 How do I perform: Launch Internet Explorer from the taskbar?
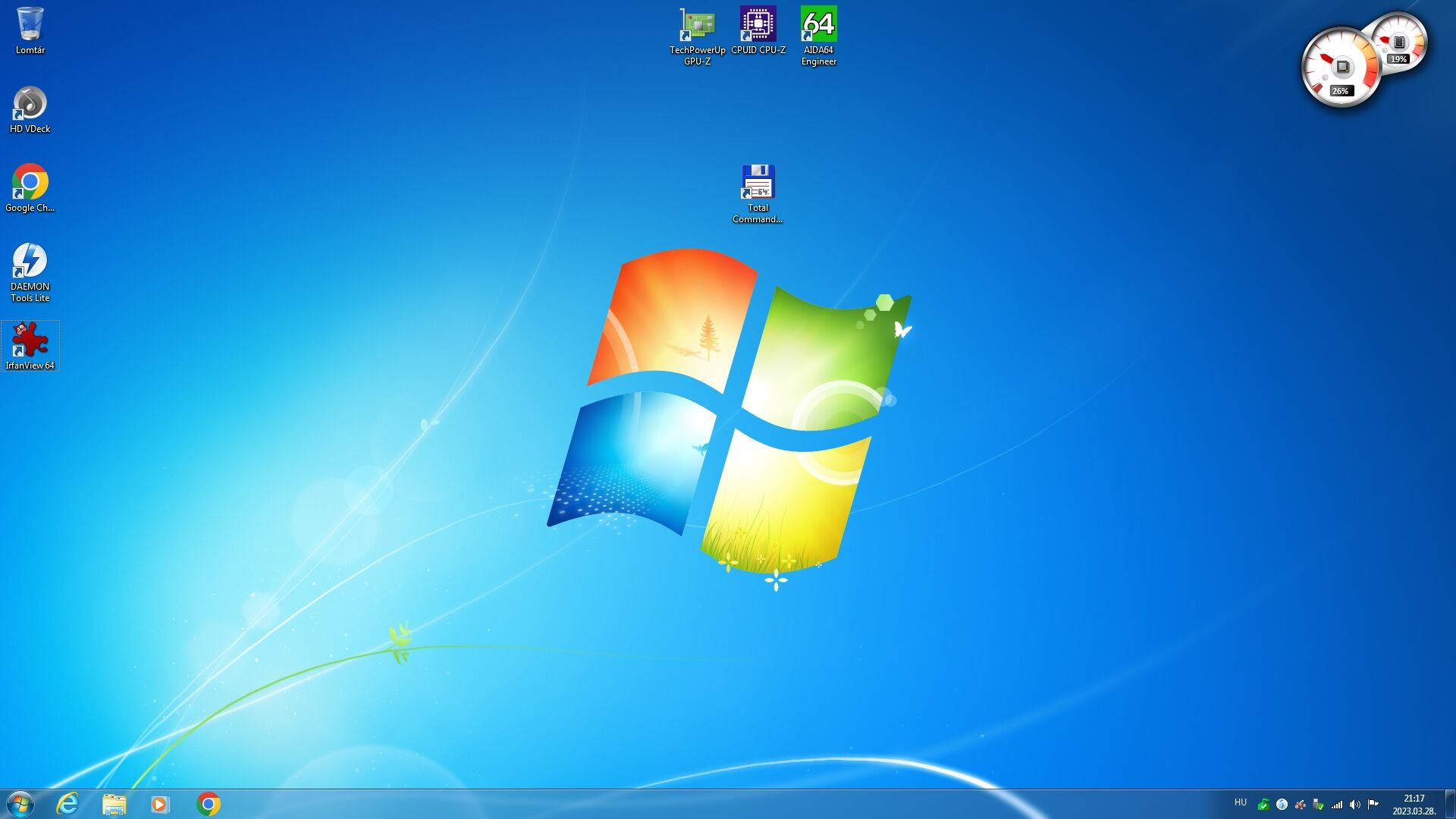(67, 804)
